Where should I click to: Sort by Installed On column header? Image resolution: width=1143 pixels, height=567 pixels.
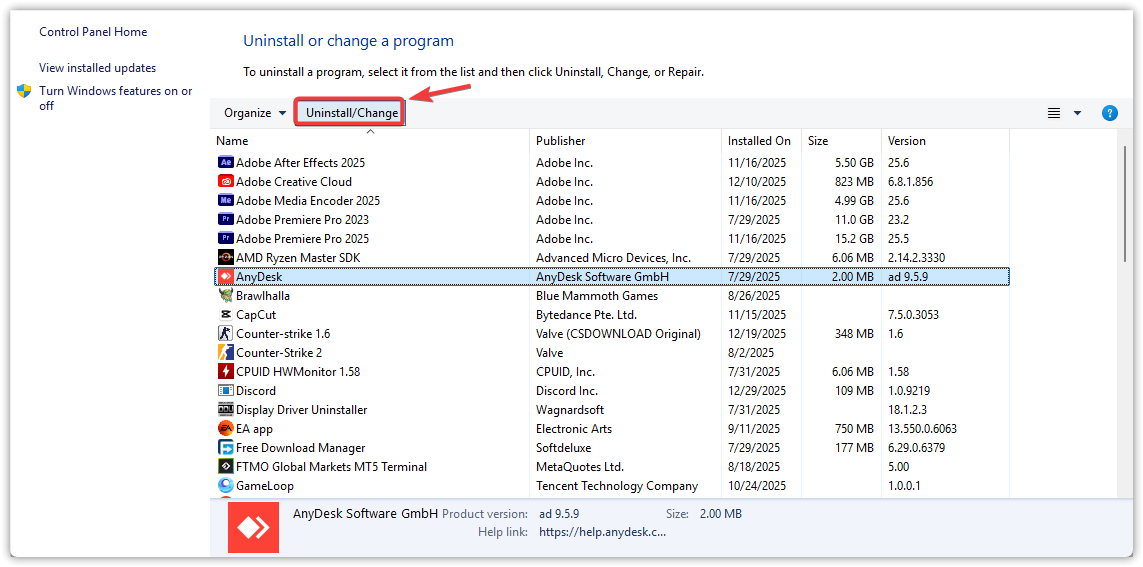pos(759,141)
